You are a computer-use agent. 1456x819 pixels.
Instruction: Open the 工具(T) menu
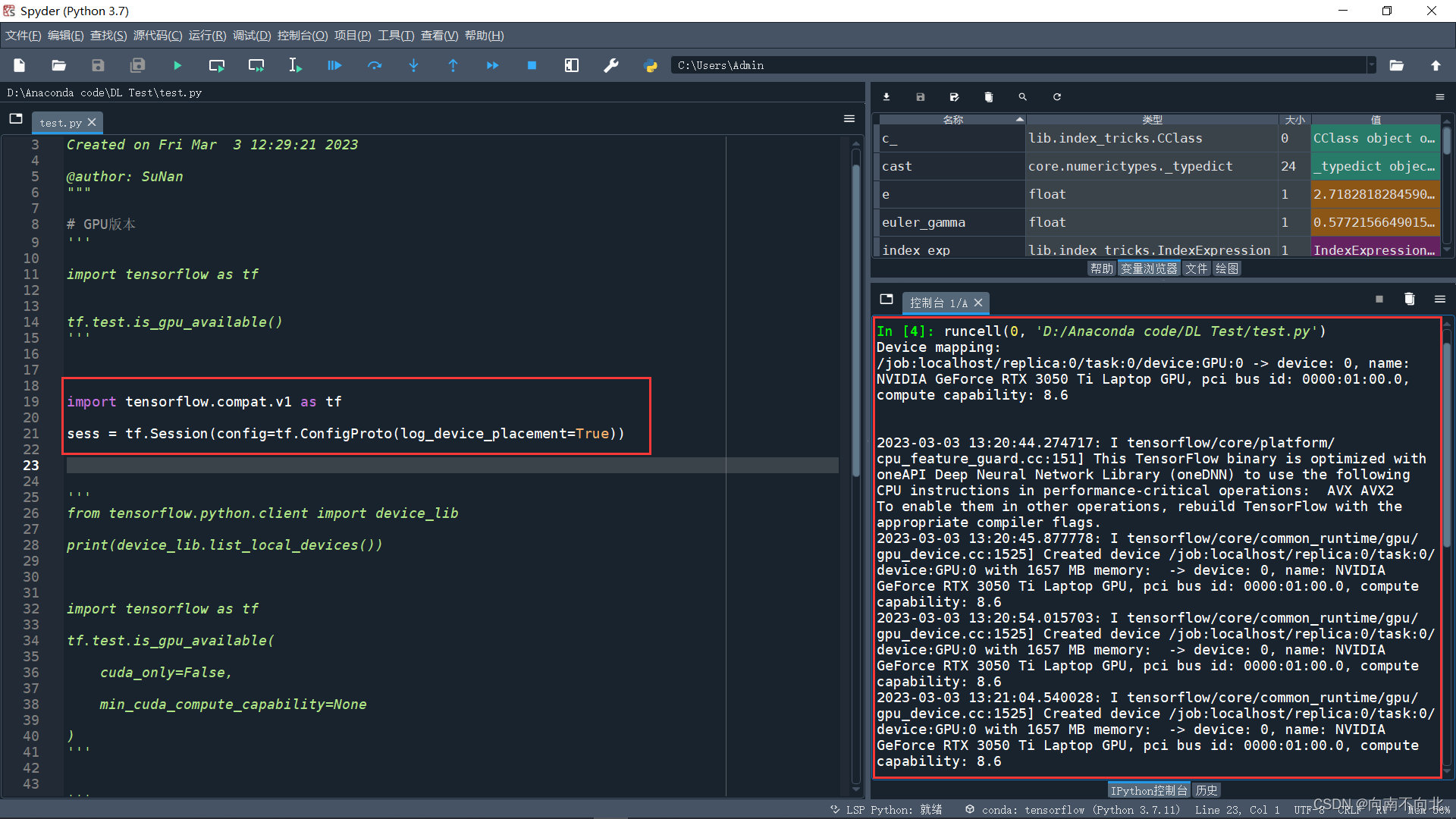[x=396, y=36]
